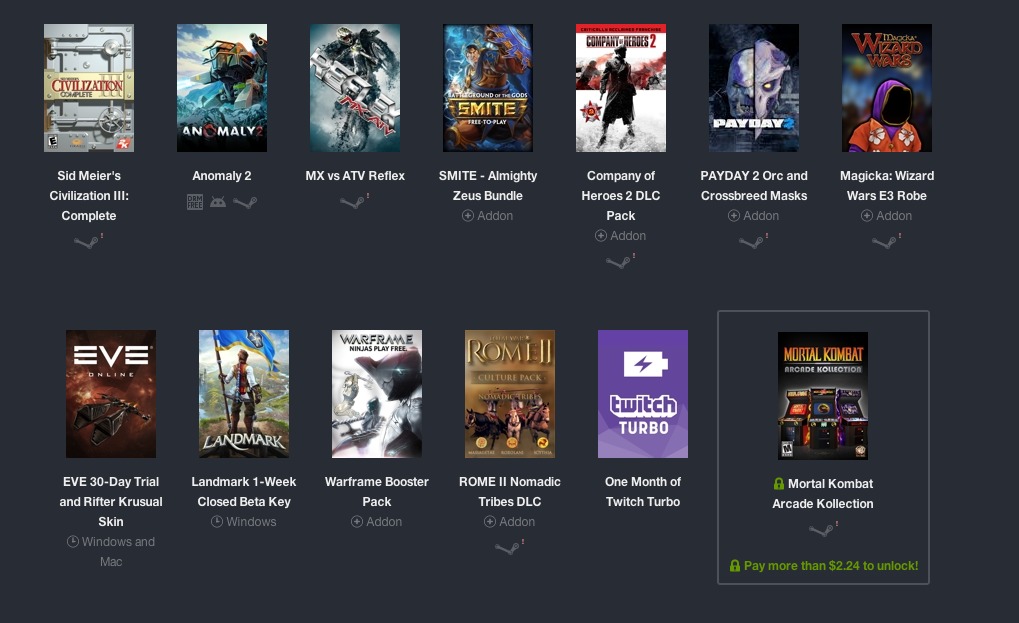Select the ROME II Culture Pack cover
This screenshot has width=1019, height=623.
[x=510, y=394]
